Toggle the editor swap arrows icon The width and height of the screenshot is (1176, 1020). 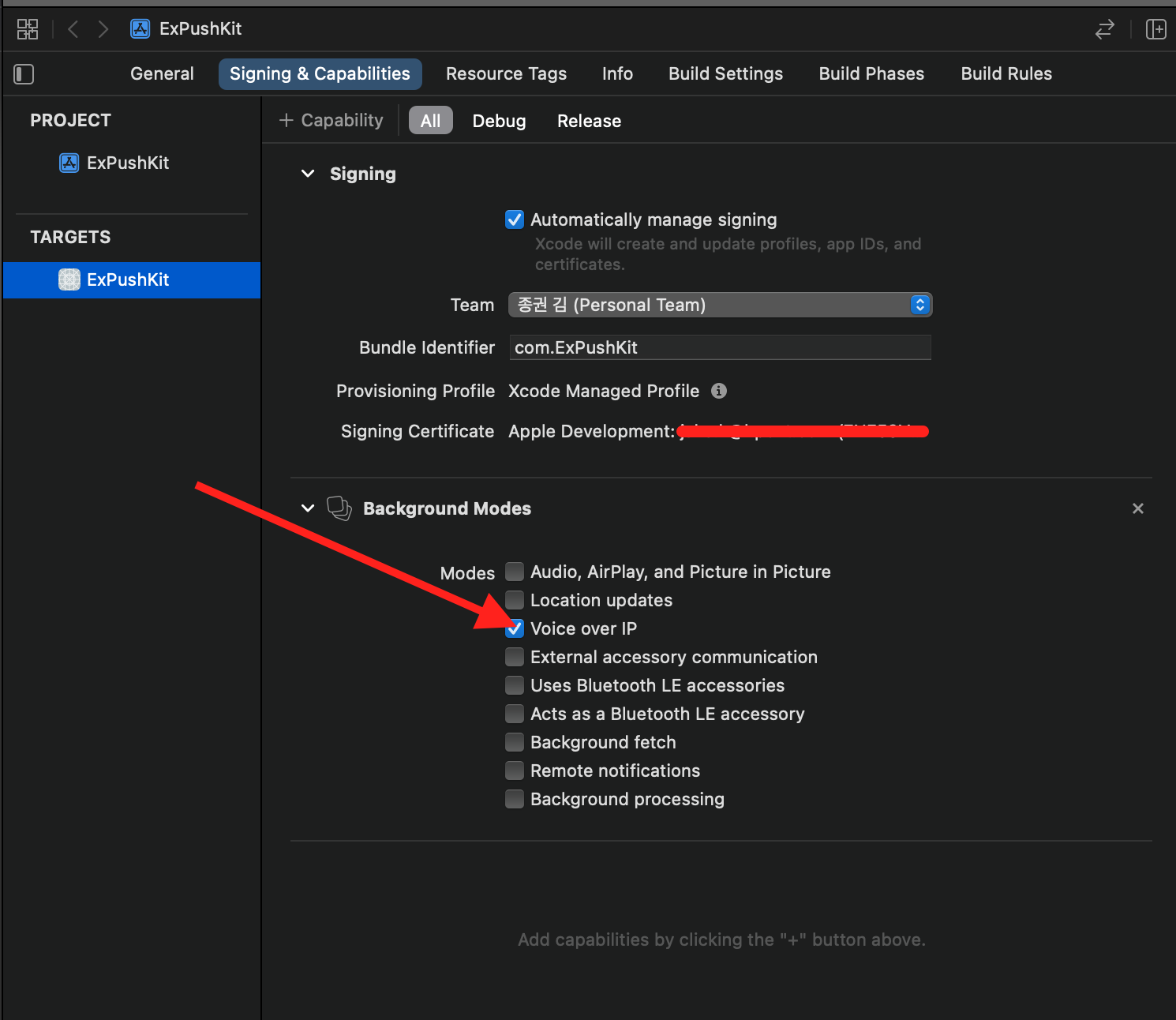[1105, 29]
